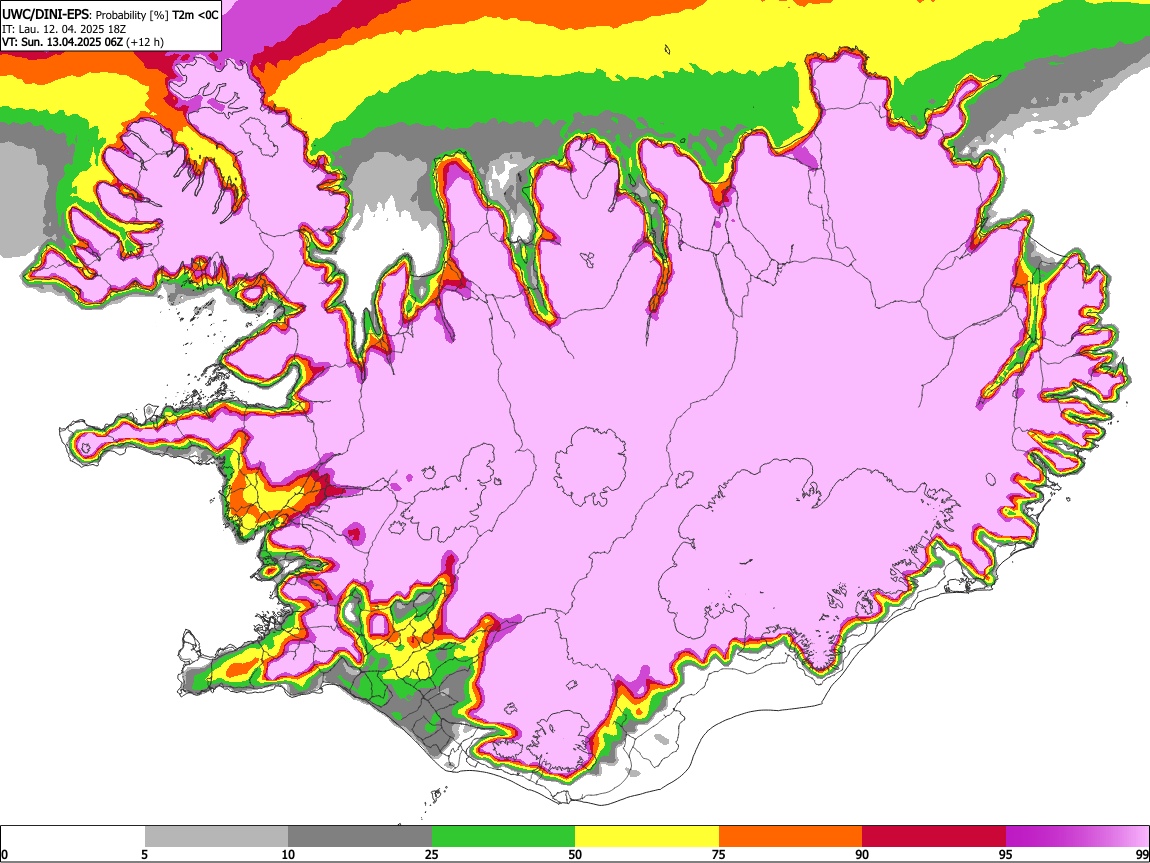Click the white 0–5% legend color segment
Screen dimensions: 1150x863
point(73,837)
